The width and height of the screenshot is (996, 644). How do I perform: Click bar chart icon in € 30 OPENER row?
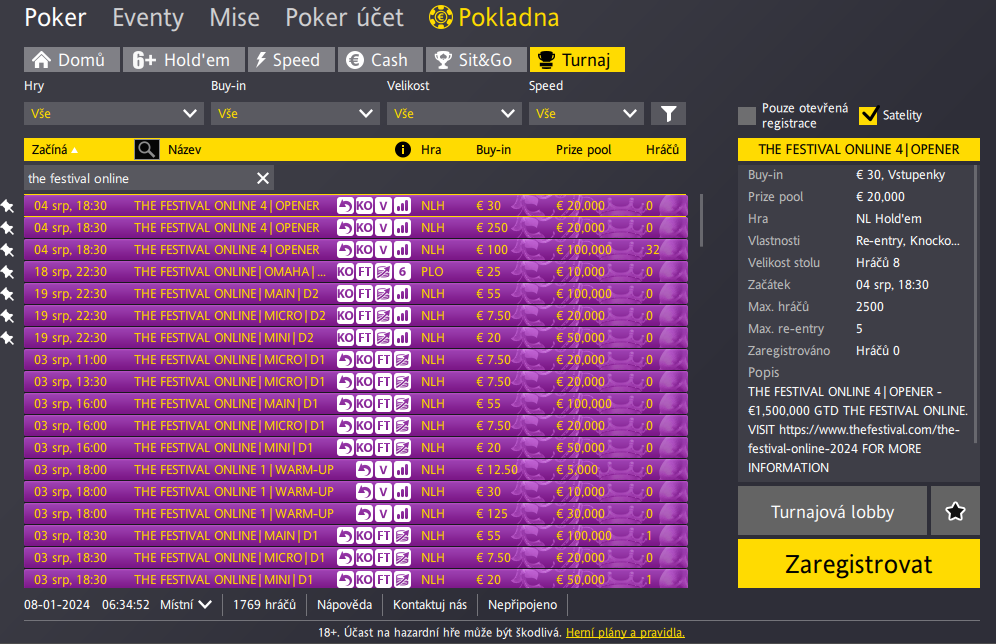pos(402,206)
